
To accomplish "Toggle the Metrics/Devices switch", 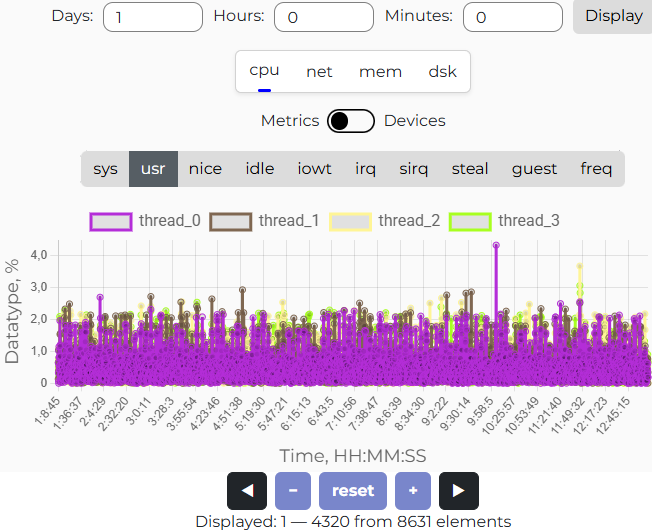I will pos(351,121).
